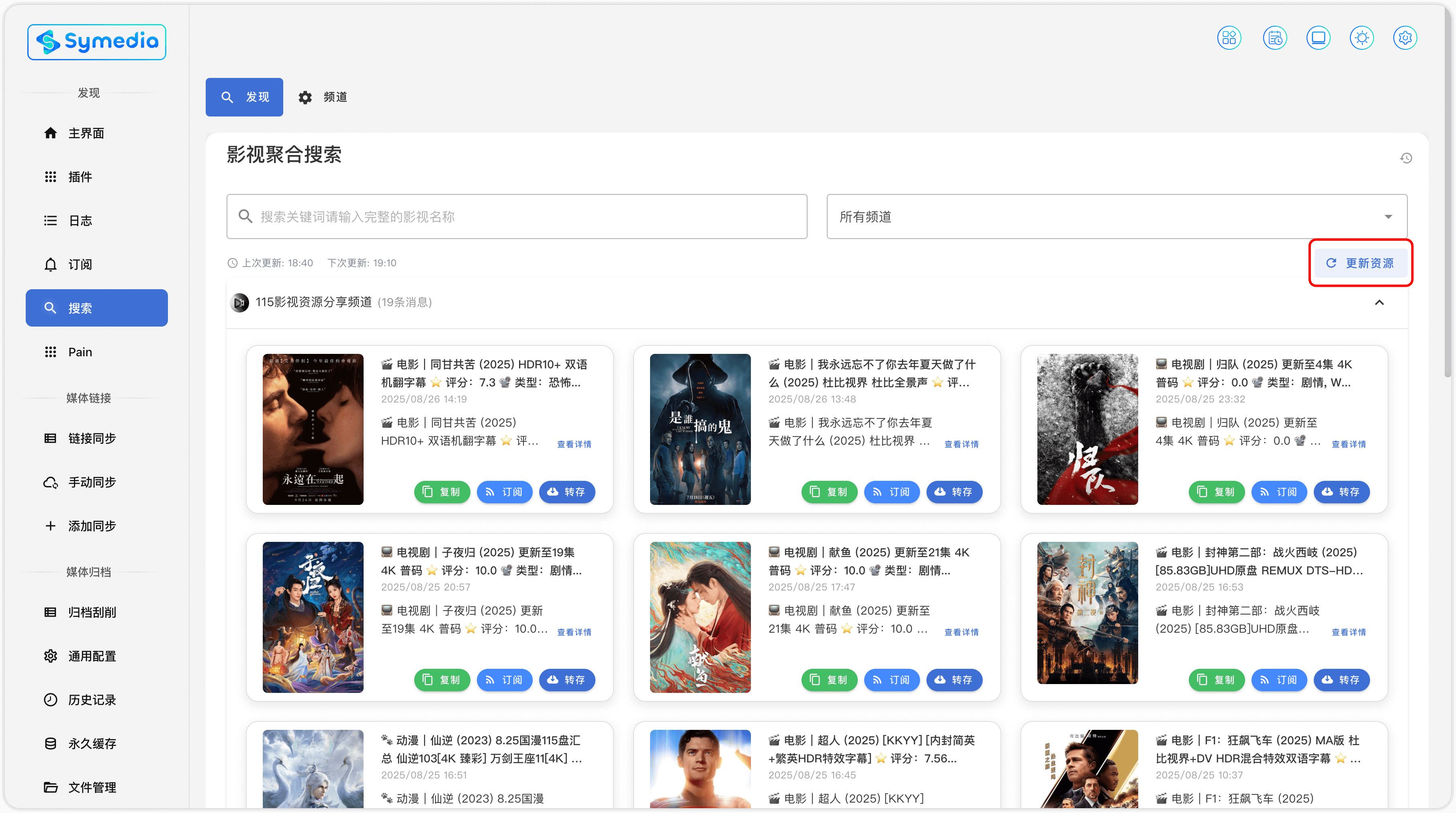Click the screen display icon in header
This screenshot has width=1456, height=813.
pos(1318,38)
